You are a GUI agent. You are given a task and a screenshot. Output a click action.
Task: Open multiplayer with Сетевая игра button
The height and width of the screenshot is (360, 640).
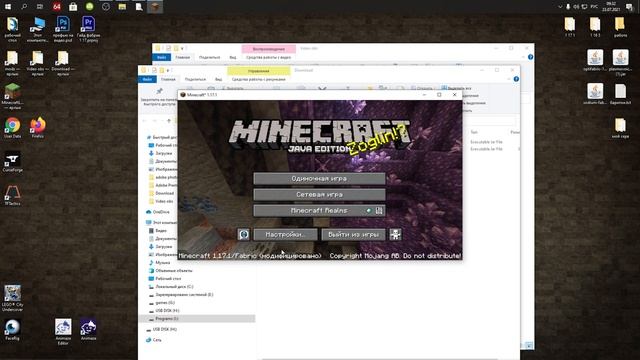319,194
